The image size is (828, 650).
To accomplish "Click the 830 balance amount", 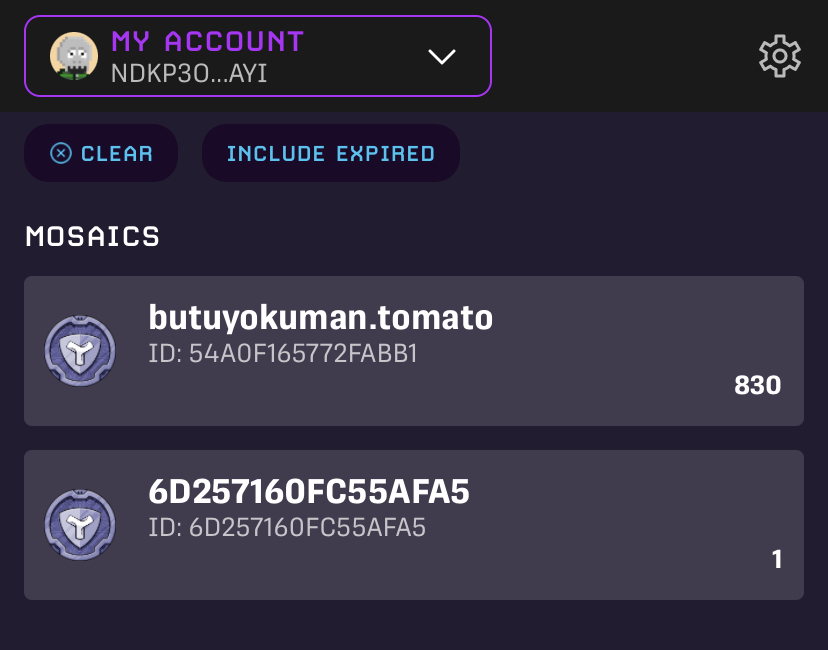I will tap(757, 385).
